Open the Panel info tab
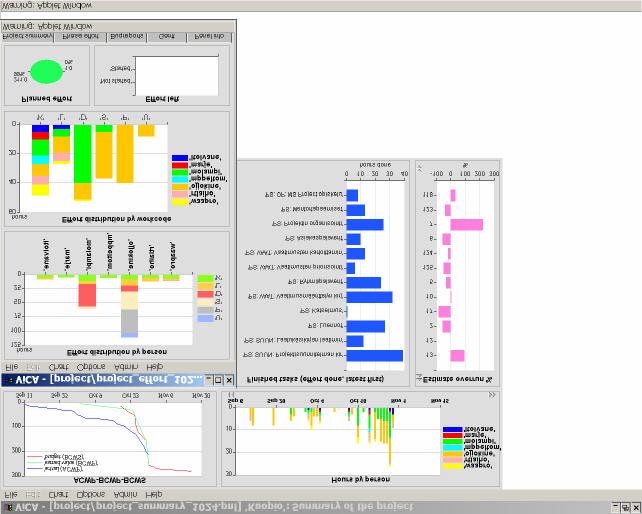 209,36
